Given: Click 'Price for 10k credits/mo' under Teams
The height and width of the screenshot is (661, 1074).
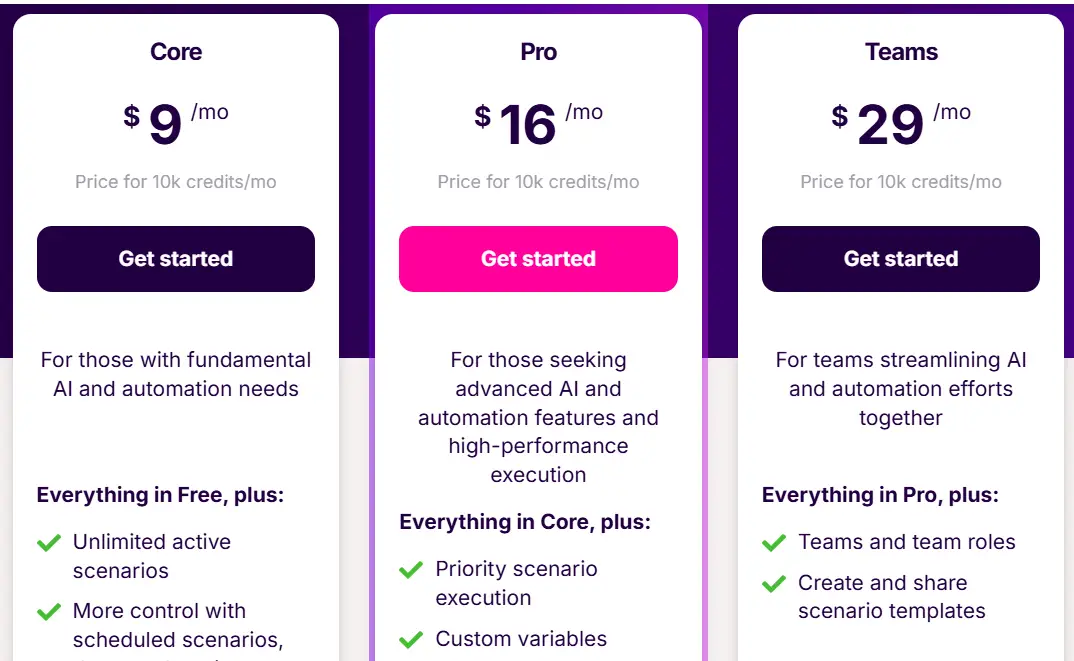Looking at the screenshot, I should [x=901, y=182].
